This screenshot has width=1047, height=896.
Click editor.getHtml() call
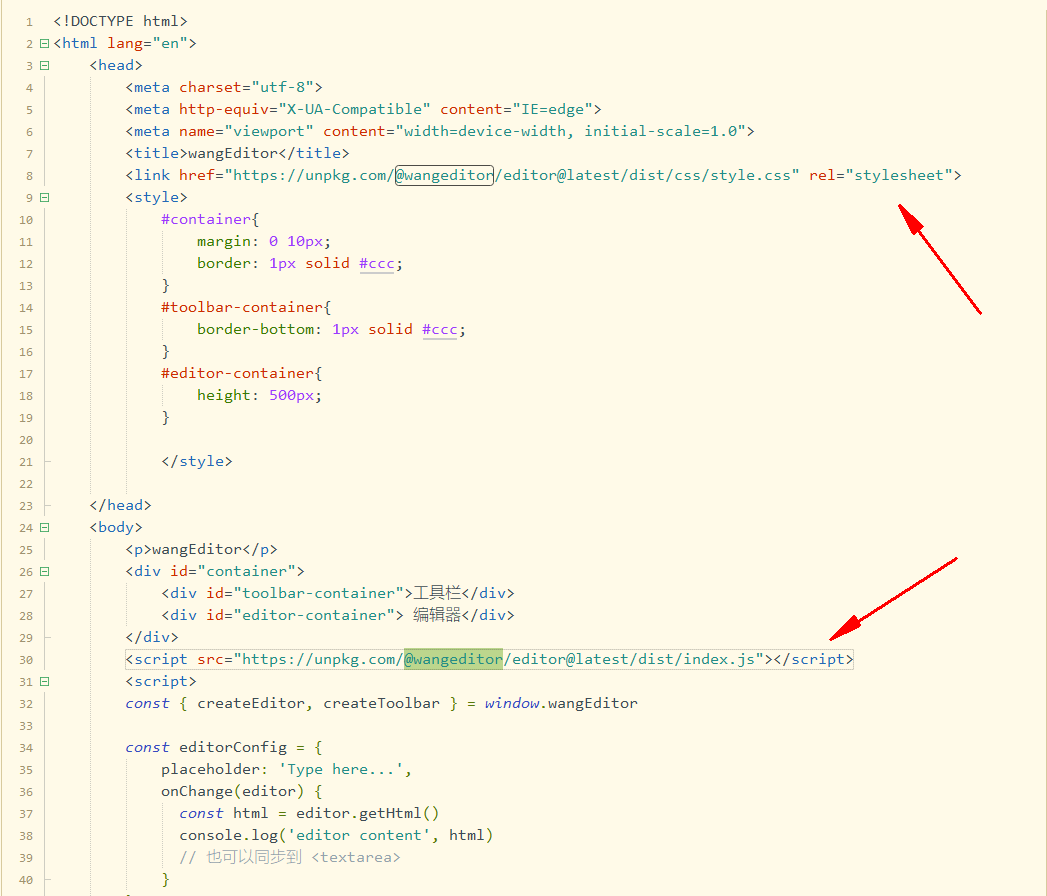[368, 814]
